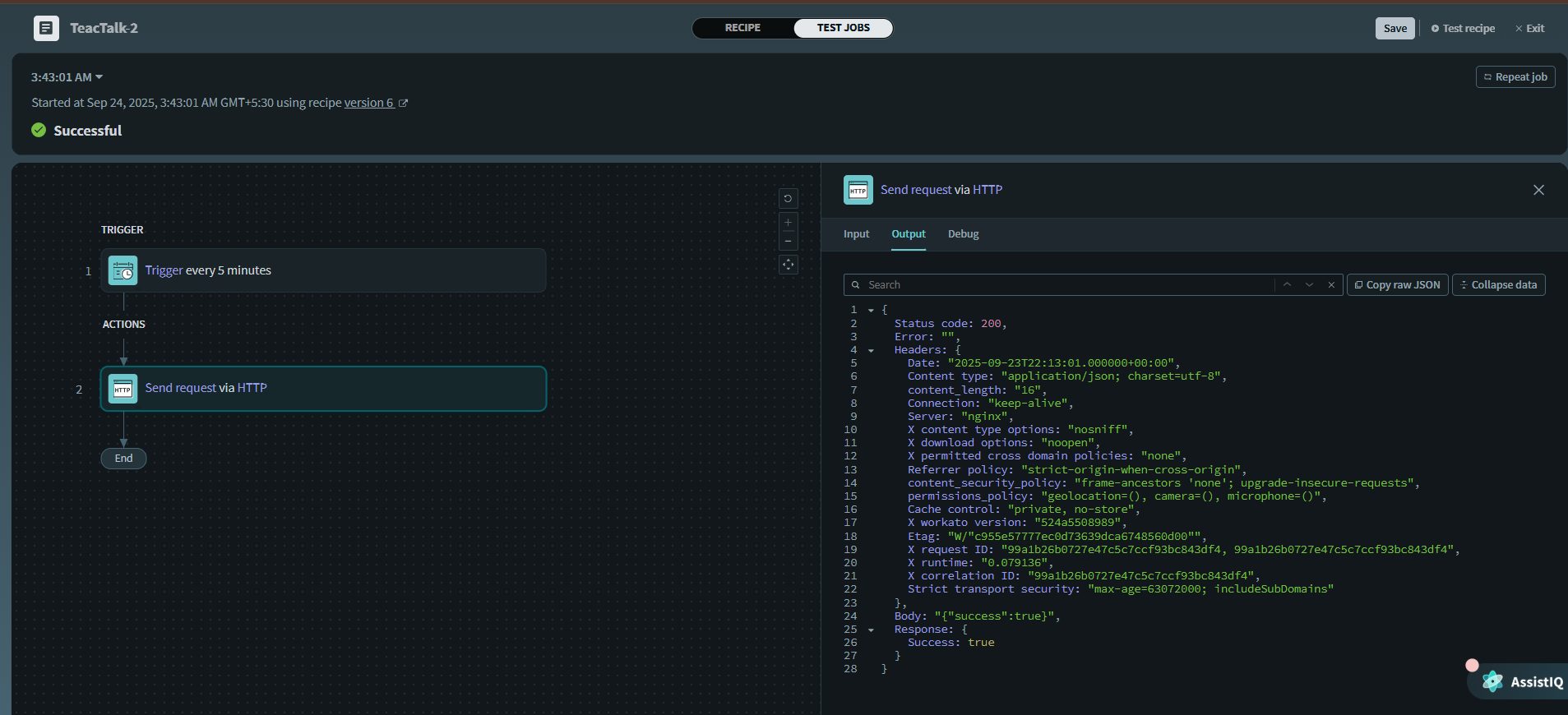Collapse the Headers object in the JSON output
Screen dimensions: 1568x715
pos(871,350)
